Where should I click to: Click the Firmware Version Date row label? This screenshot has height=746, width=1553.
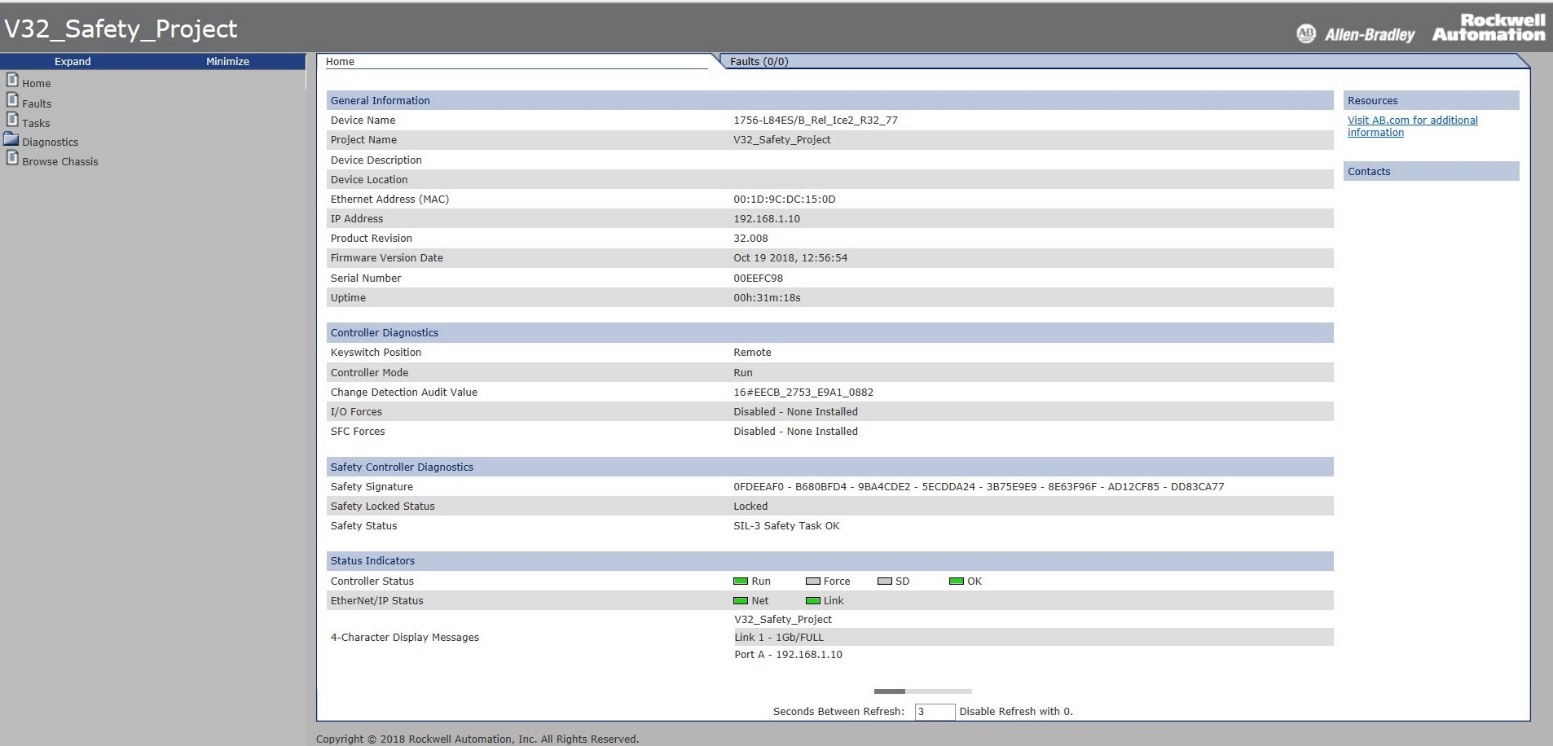(x=387, y=258)
